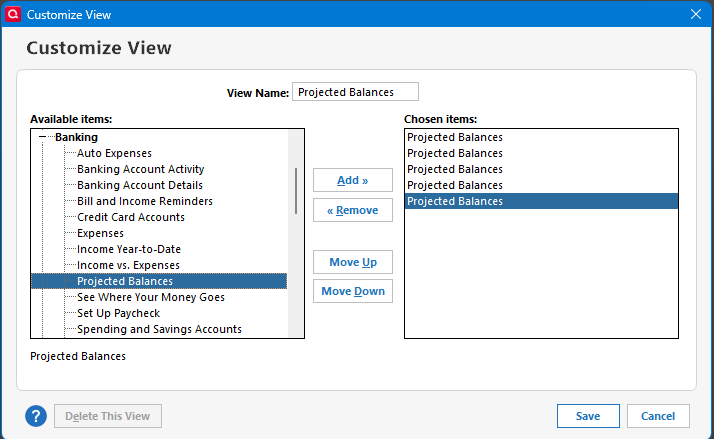This screenshot has height=439, width=714.
Task: Close the Customize View dialog
Action: (x=696, y=15)
